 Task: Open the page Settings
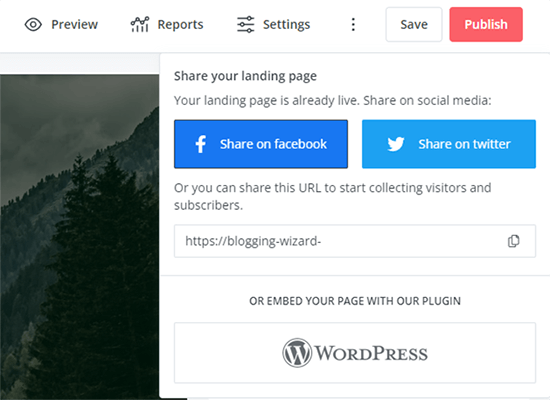point(274,25)
